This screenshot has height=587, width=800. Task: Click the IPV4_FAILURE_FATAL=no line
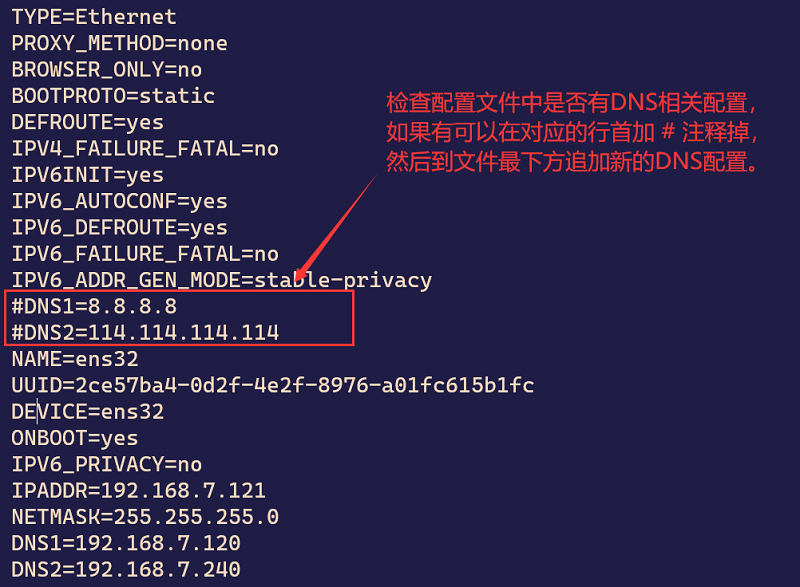coord(145,148)
